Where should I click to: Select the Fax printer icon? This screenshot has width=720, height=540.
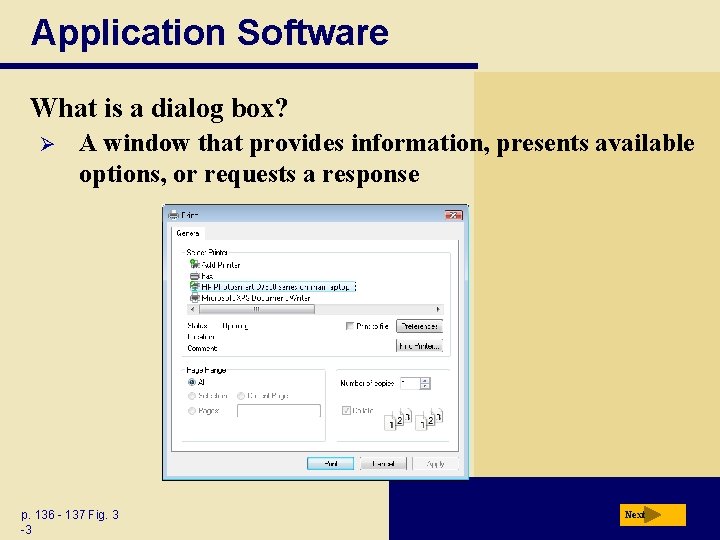click(195, 276)
